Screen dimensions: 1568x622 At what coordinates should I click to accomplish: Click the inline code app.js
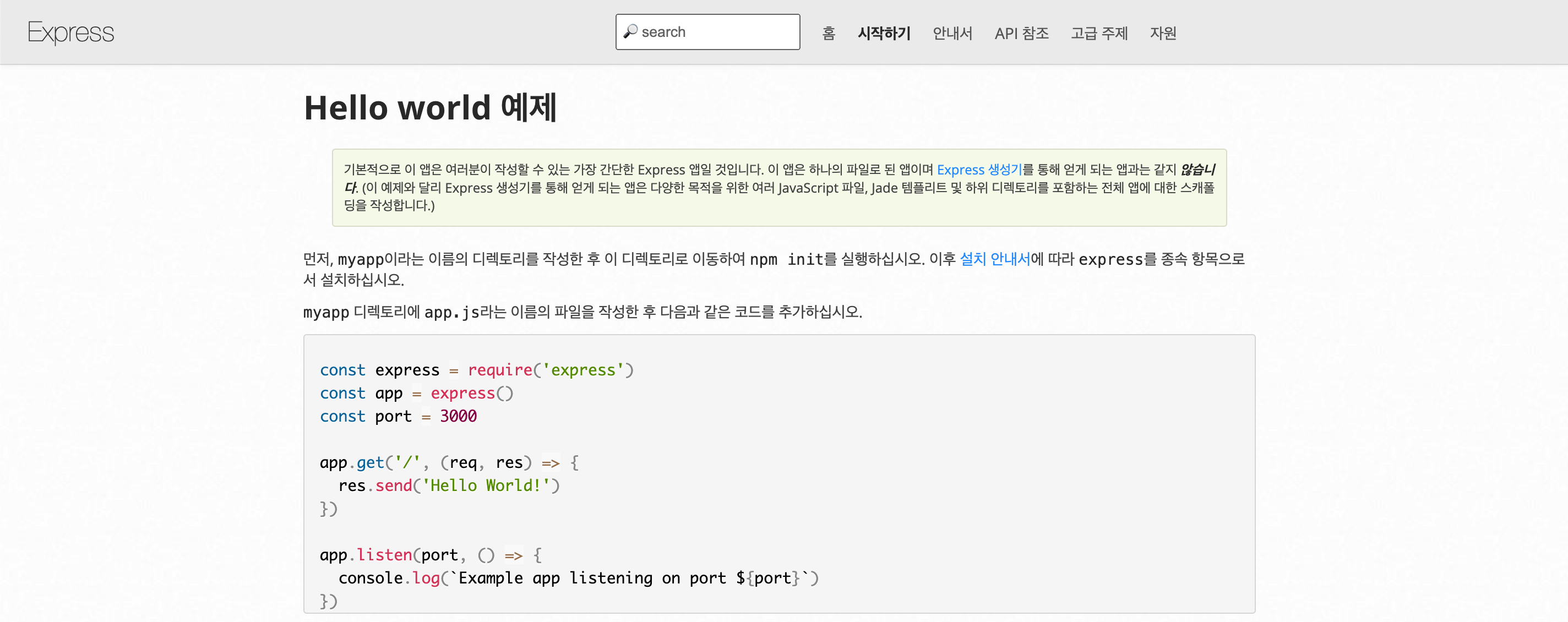pyautogui.click(x=451, y=312)
